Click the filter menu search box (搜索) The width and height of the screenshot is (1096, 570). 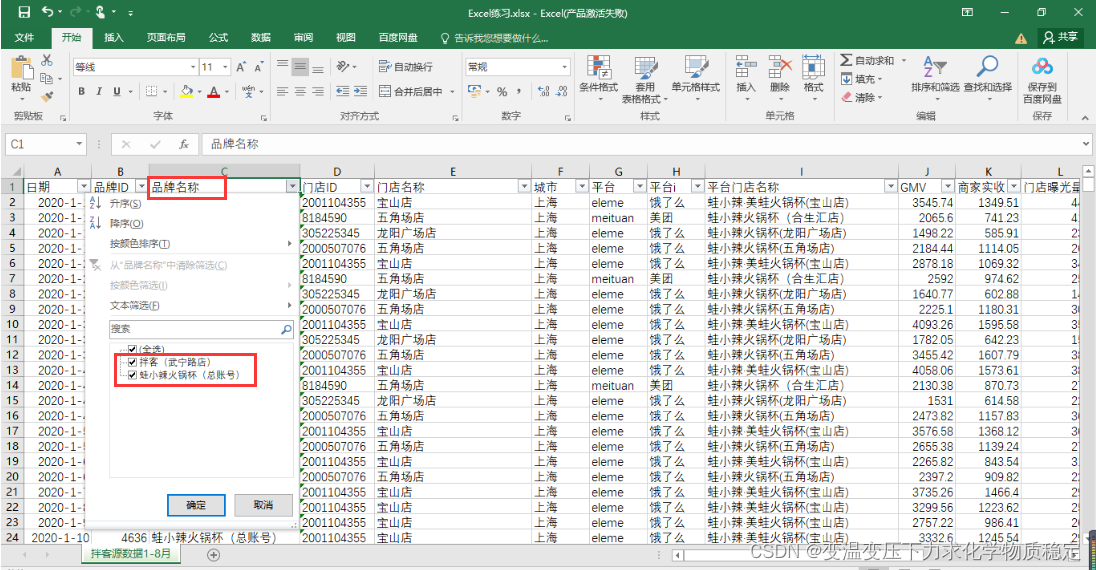coord(201,329)
